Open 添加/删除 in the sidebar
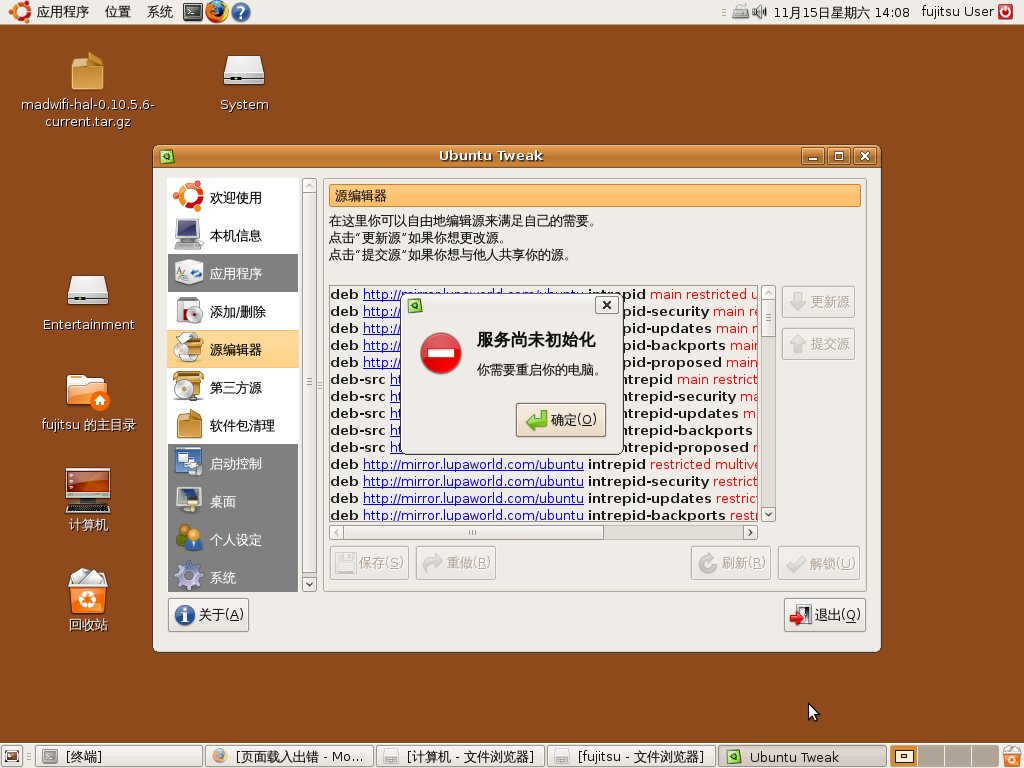Screen dimensions: 1024x768 pyautogui.click(x=233, y=312)
